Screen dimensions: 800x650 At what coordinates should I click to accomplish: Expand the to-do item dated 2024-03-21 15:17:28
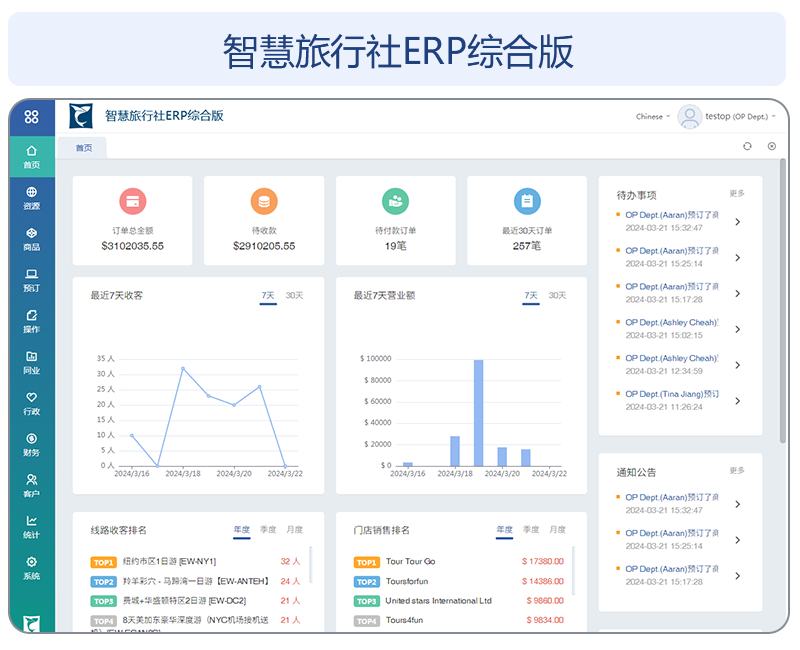738,293
